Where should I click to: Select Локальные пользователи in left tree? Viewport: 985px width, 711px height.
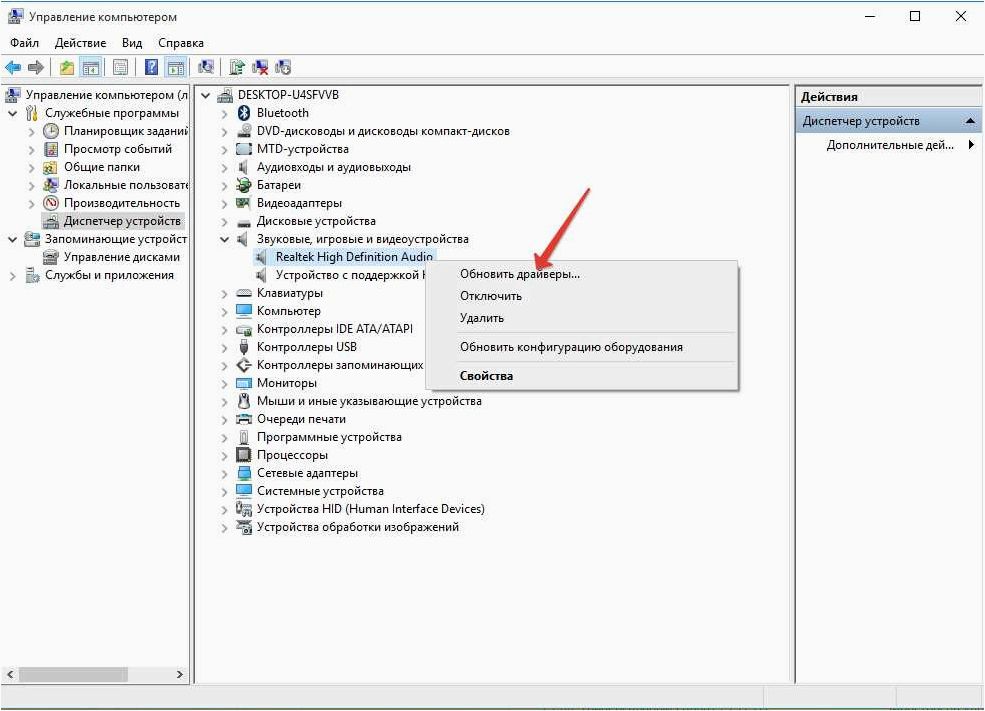(x=126, y=185)
